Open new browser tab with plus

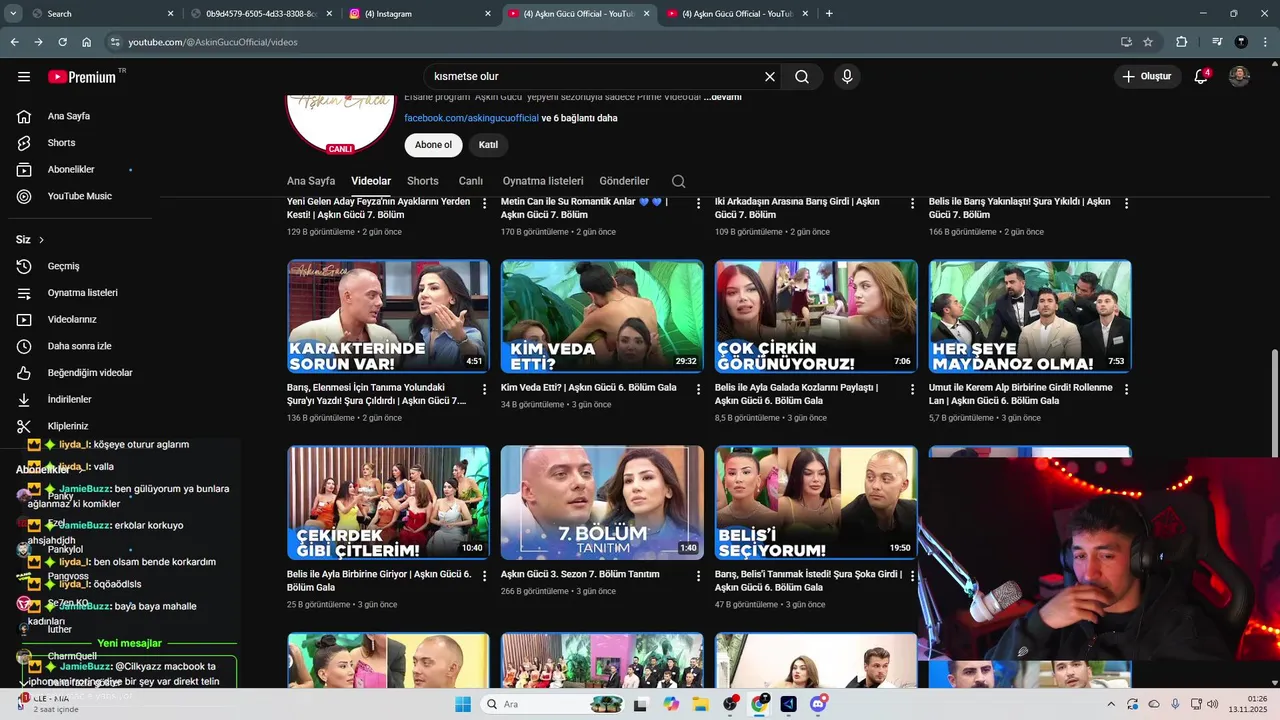pos(829,14)
